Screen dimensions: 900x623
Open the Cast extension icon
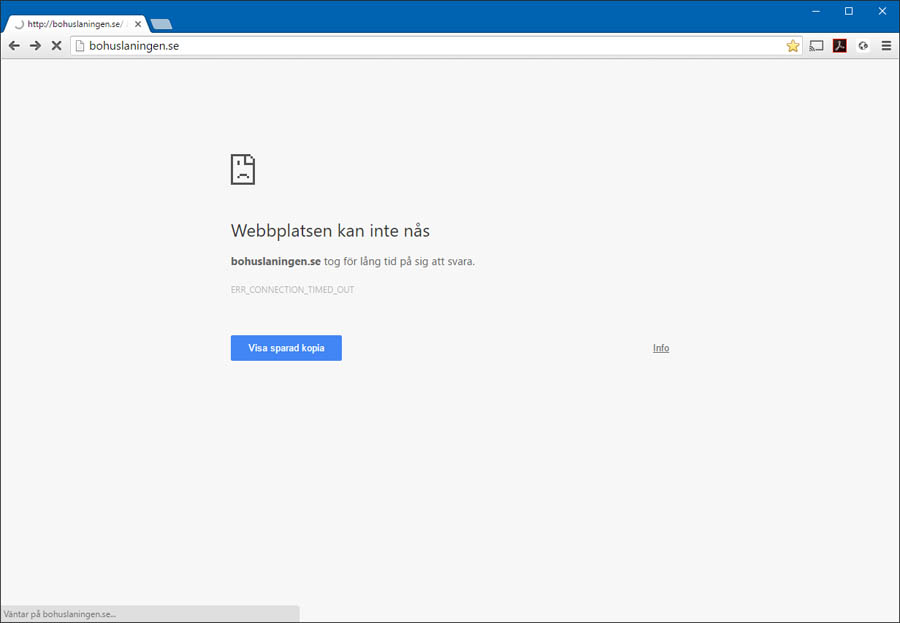click(816, 46)
